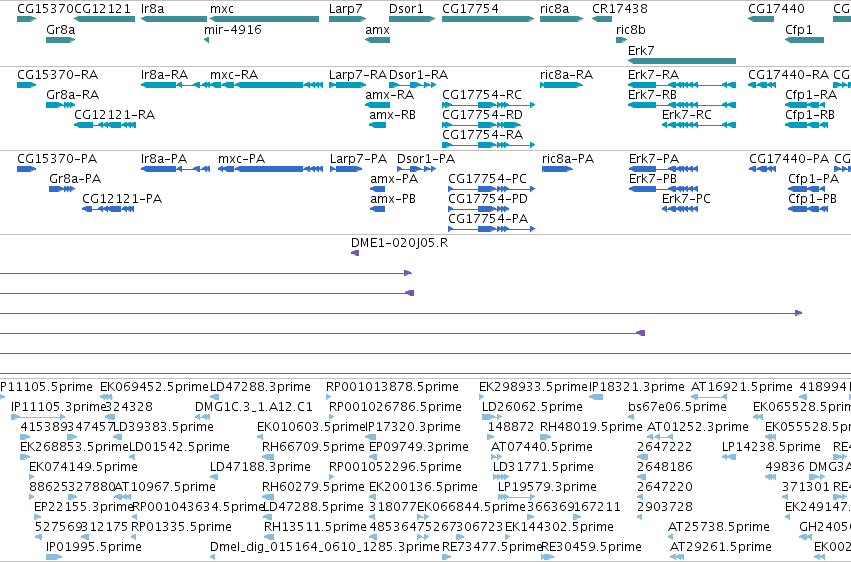Screen dimensions: 851x562
Task: Click the CG17440 gene label
Action: tap(776, 9)
